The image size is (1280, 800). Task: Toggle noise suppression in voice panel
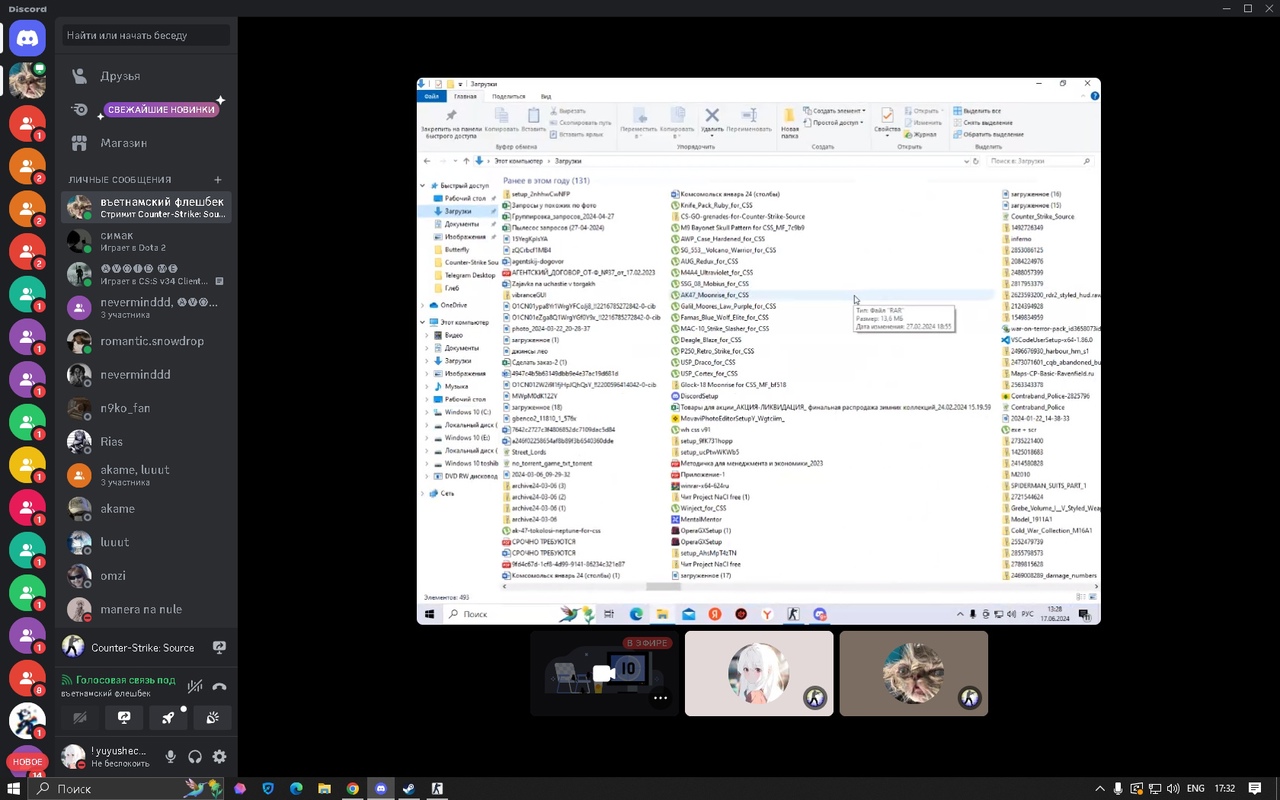(195, 686)
